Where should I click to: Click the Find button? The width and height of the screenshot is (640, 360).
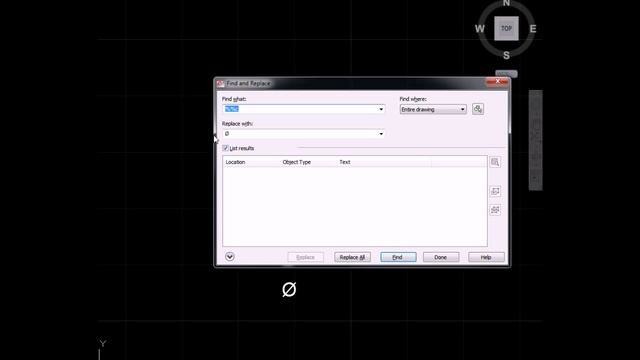[x=398, y=257]
